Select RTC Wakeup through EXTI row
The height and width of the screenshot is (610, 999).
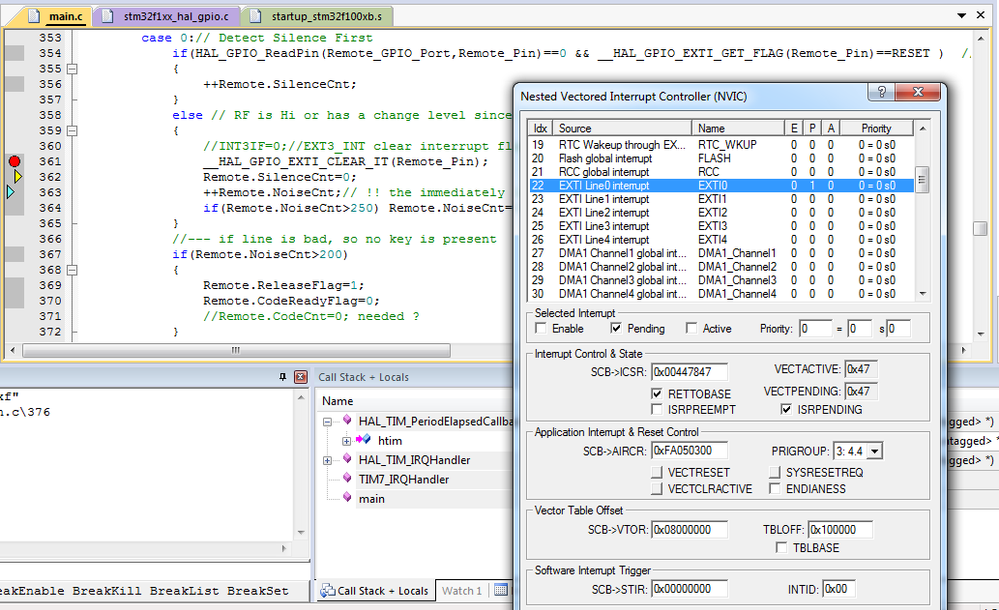click(x=721, y=145)
